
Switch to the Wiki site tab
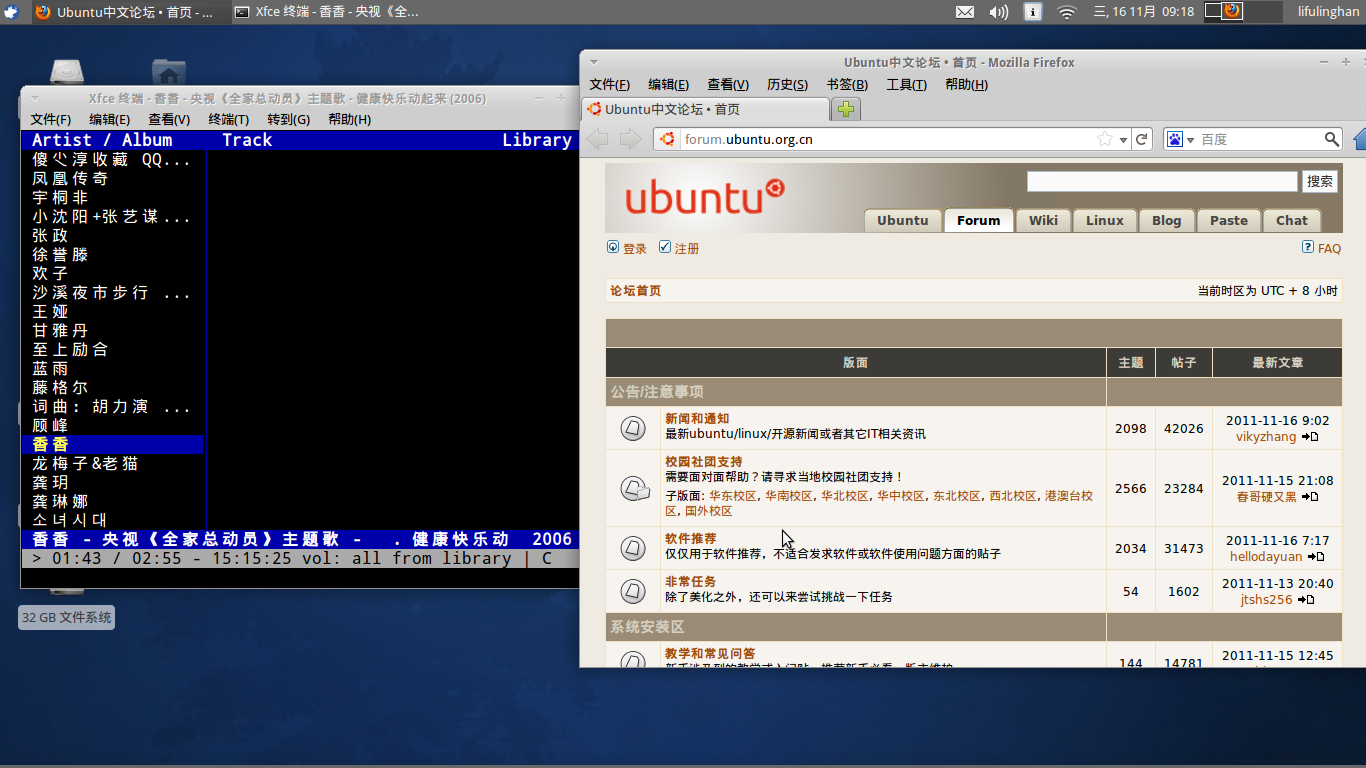(x=1043, y=220)
